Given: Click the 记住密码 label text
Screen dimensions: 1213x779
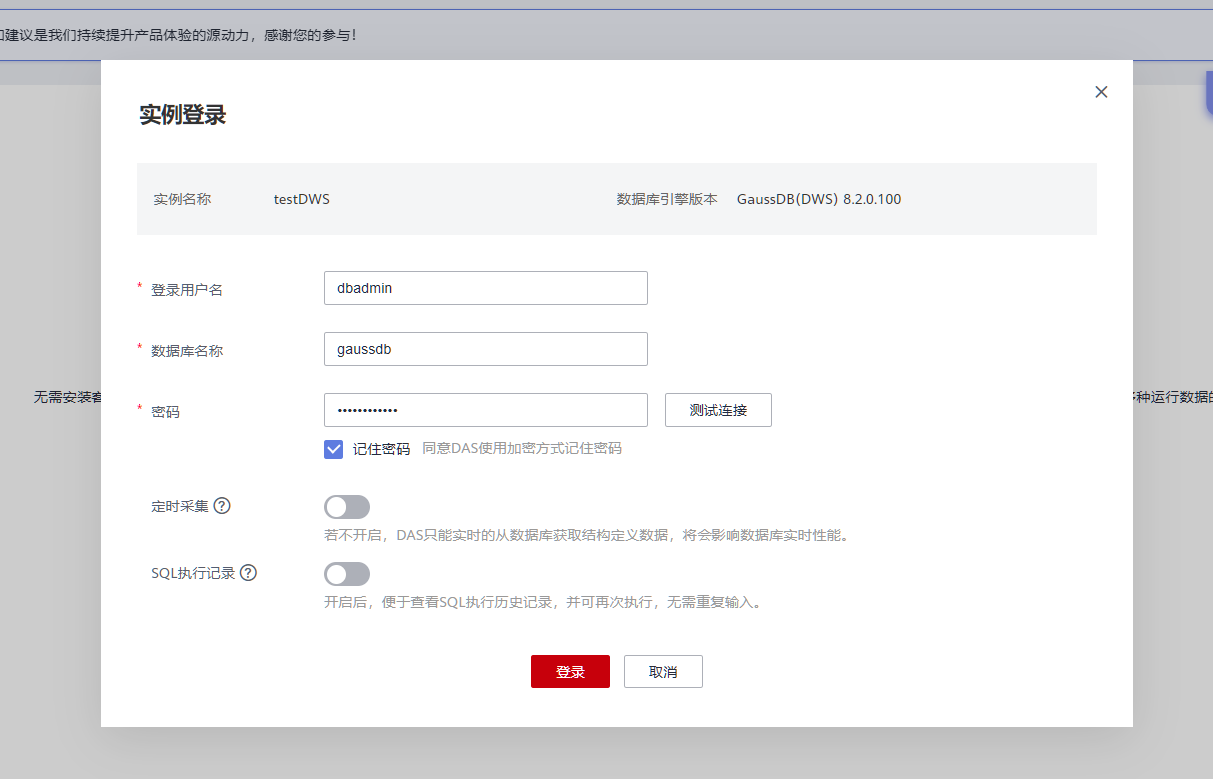Looking at the screenshot, I should (381, 449).
